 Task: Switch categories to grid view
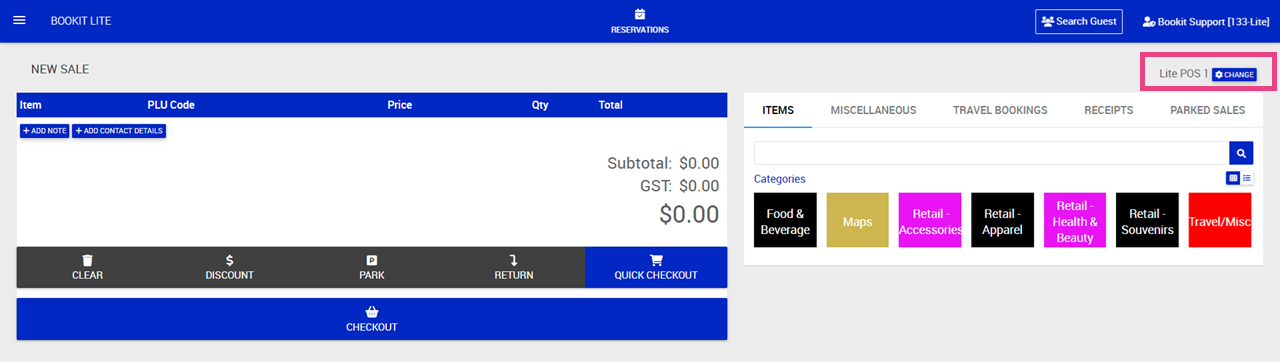(x=1233, y=178)
